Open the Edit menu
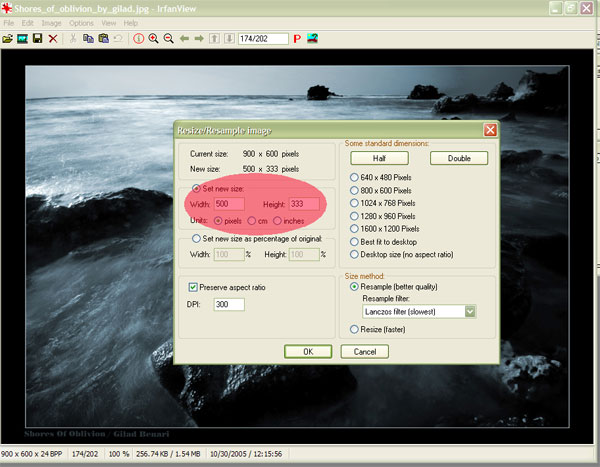600x467 pixels. 28,23
